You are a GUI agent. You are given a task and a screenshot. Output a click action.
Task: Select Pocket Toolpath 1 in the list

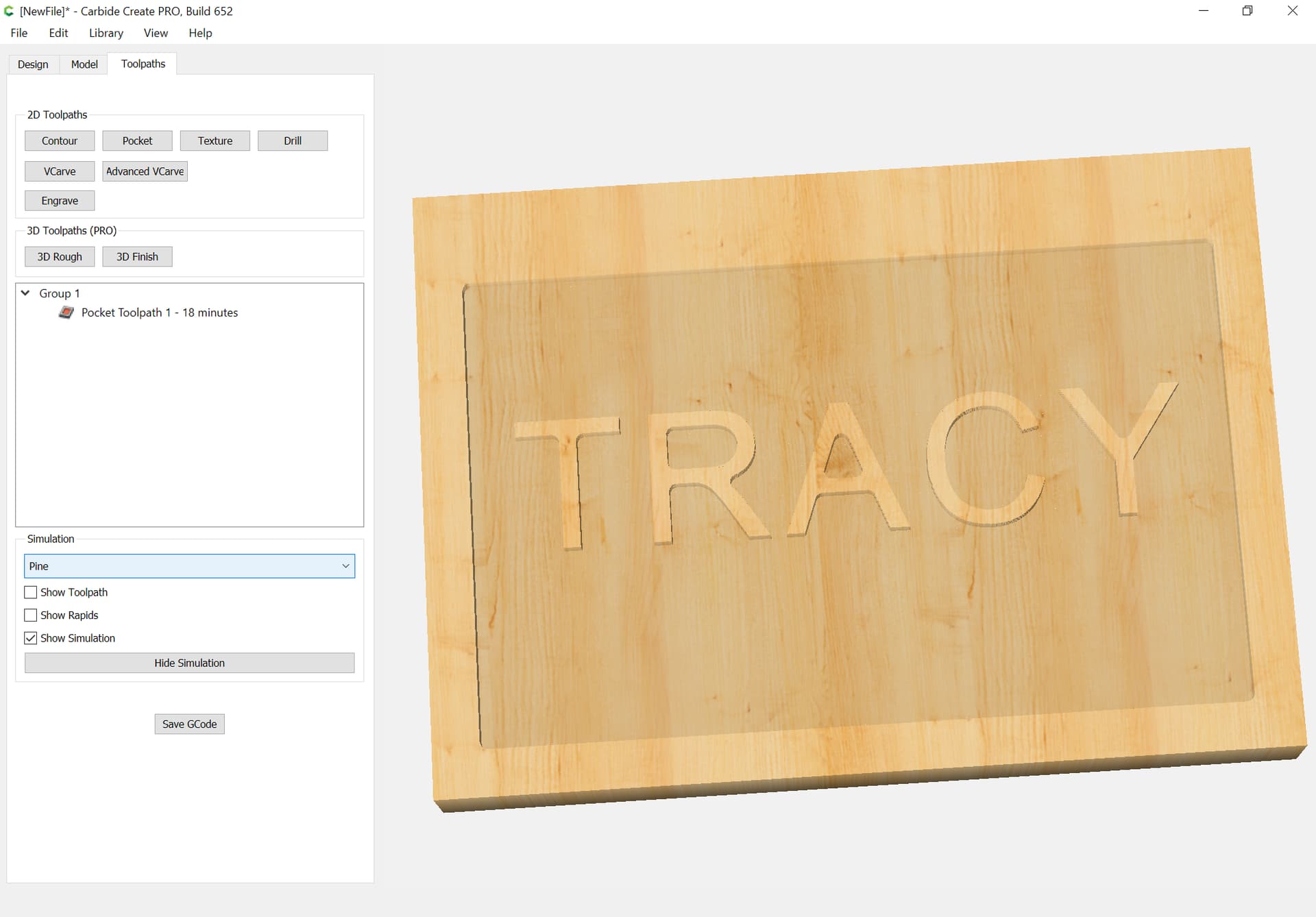(160, 313)
